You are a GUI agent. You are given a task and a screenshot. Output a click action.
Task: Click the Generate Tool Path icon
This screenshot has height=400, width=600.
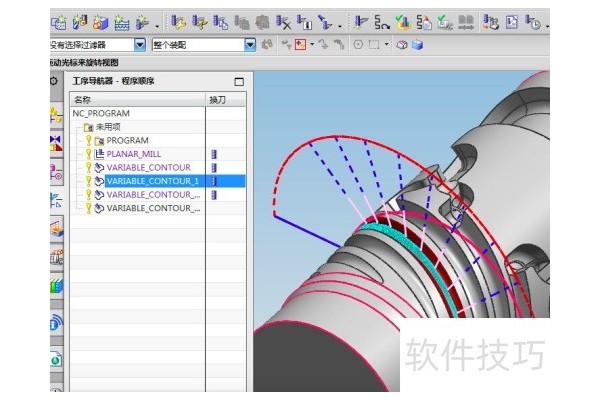(360, 23)
